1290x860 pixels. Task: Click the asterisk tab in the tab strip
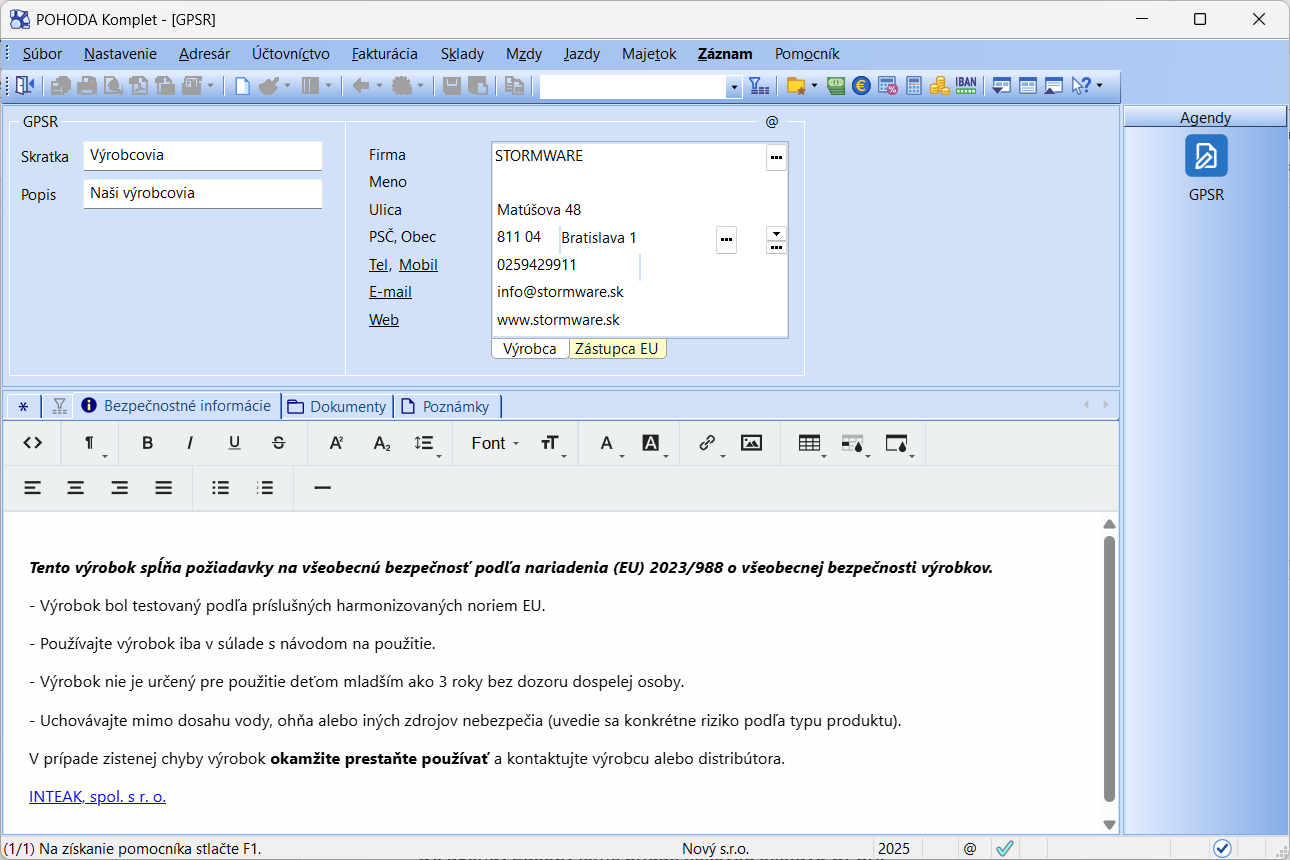[x=24, y=406]
